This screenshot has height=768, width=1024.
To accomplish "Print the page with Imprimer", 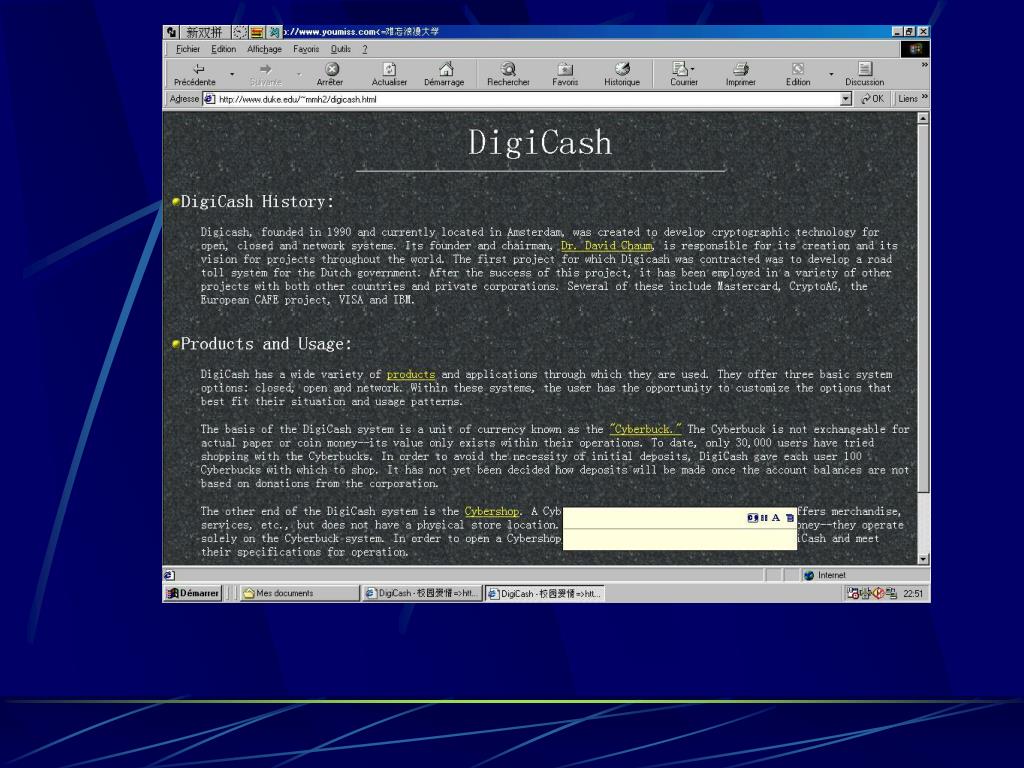I will coord(741,74).
